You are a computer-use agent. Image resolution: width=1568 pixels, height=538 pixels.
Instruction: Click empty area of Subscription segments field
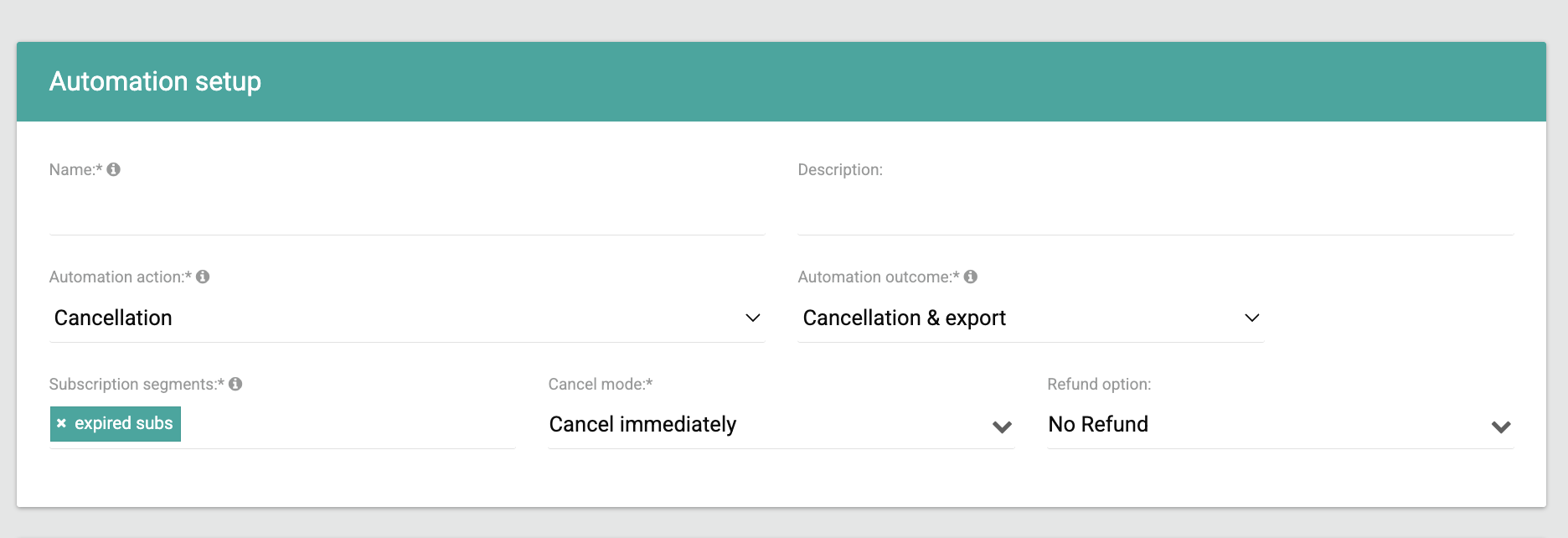click(348, 425)
